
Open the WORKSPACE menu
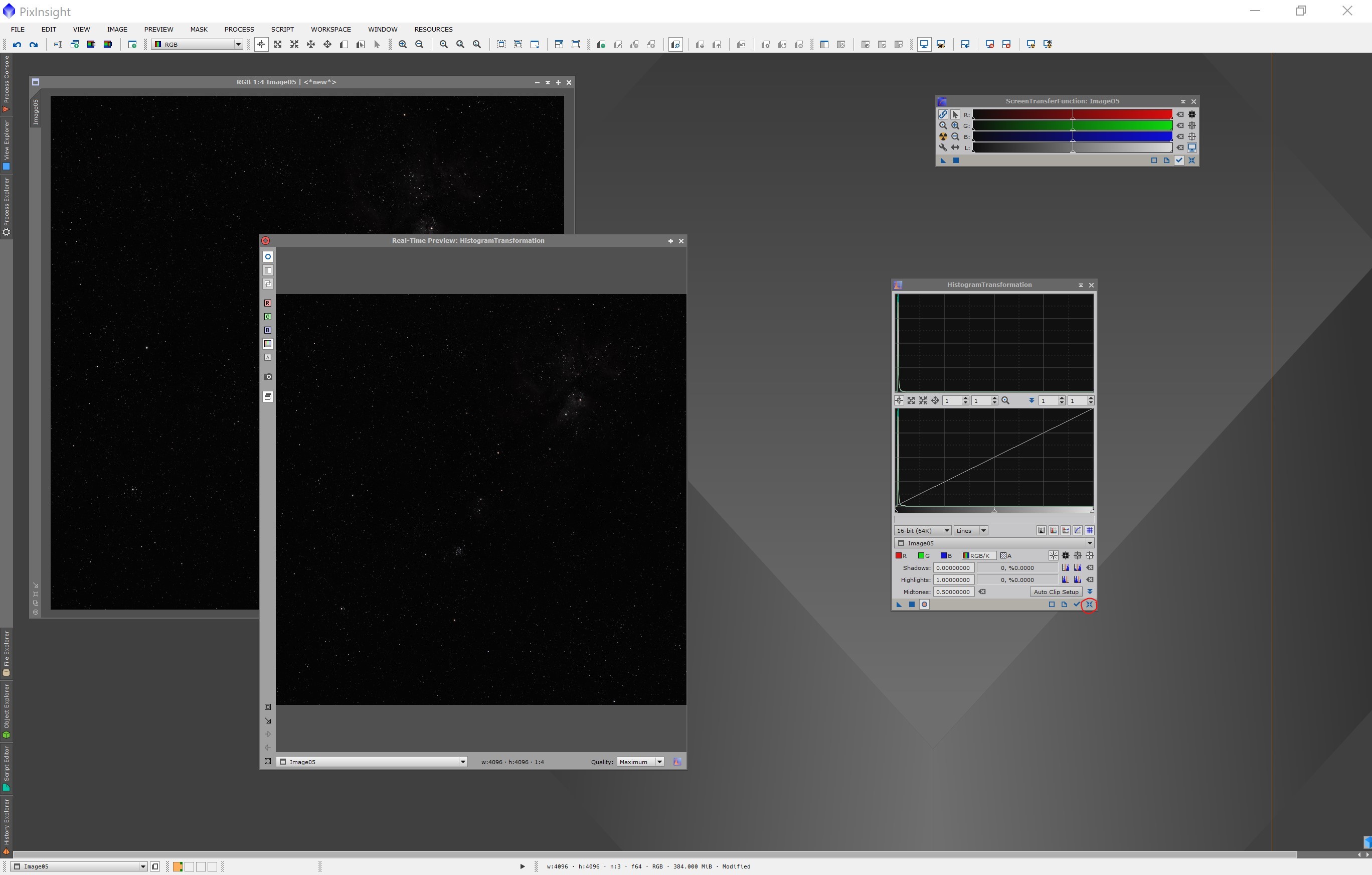click(x=331, y=30)
